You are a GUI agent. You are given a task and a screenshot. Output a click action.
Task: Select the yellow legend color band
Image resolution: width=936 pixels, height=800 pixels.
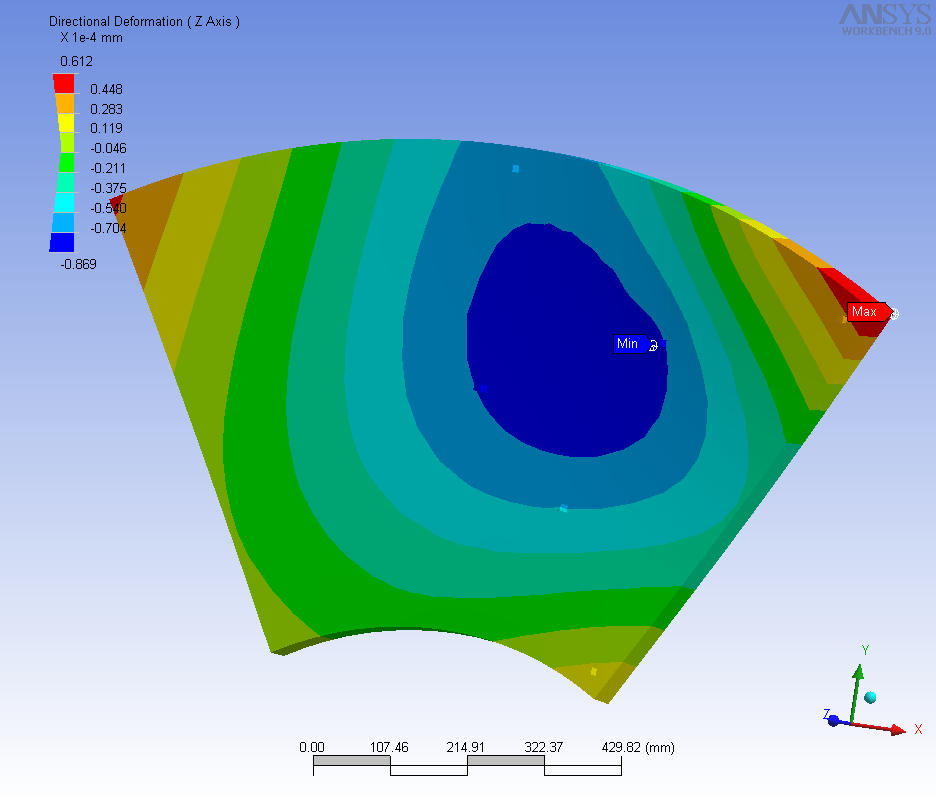click(x=66, y=123)
